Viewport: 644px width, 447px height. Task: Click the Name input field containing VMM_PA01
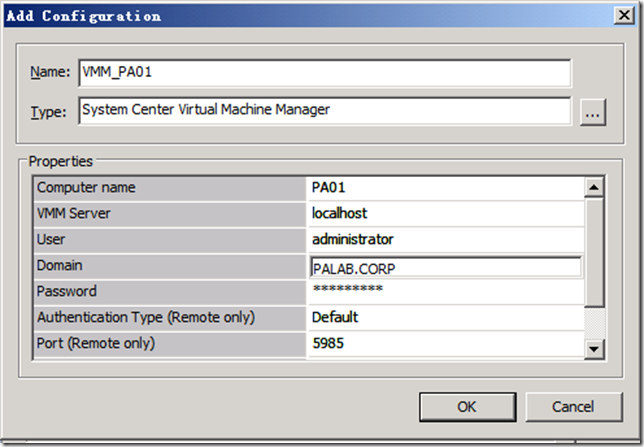pos(324,73)
